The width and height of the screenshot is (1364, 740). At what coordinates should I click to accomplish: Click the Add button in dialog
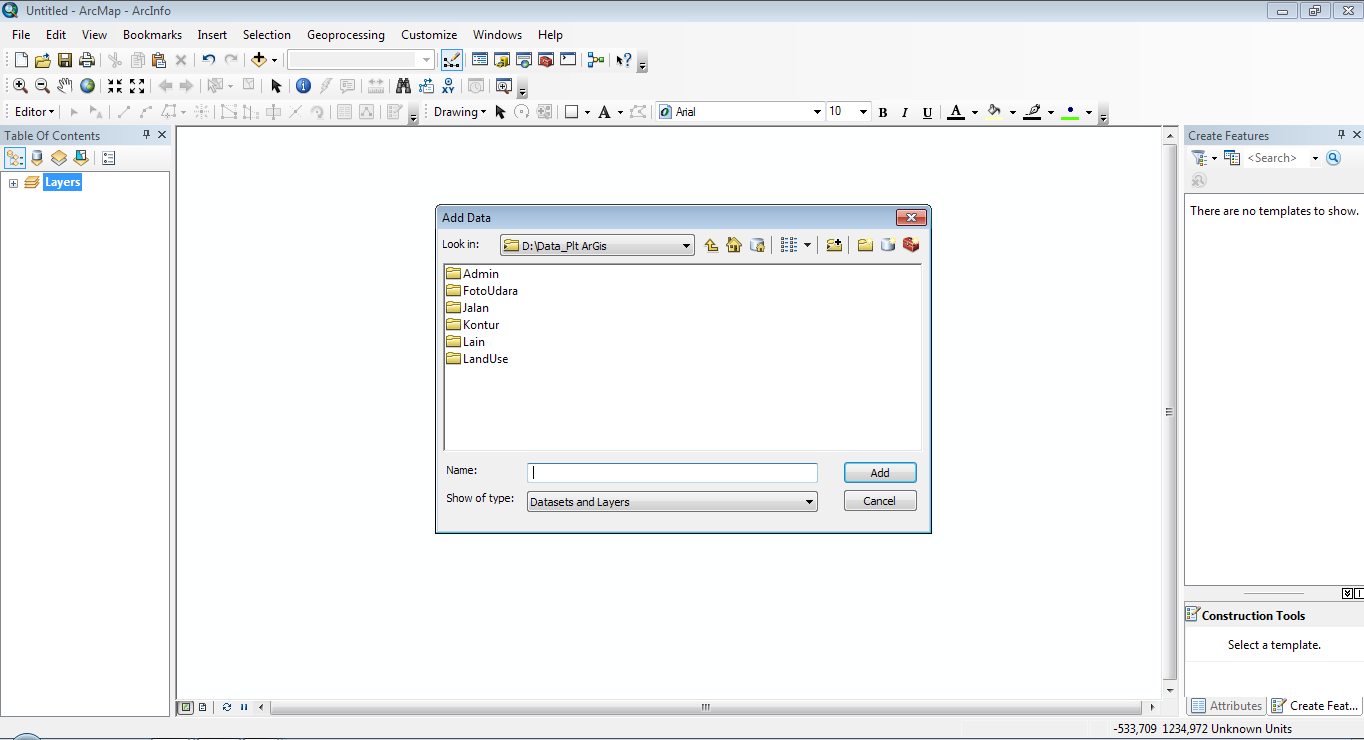(880, 473)
